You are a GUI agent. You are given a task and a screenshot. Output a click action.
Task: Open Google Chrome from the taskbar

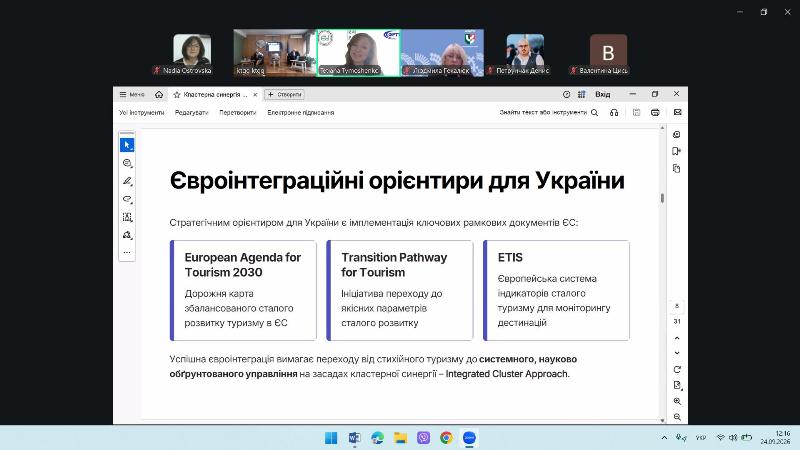tap(446, 438)
